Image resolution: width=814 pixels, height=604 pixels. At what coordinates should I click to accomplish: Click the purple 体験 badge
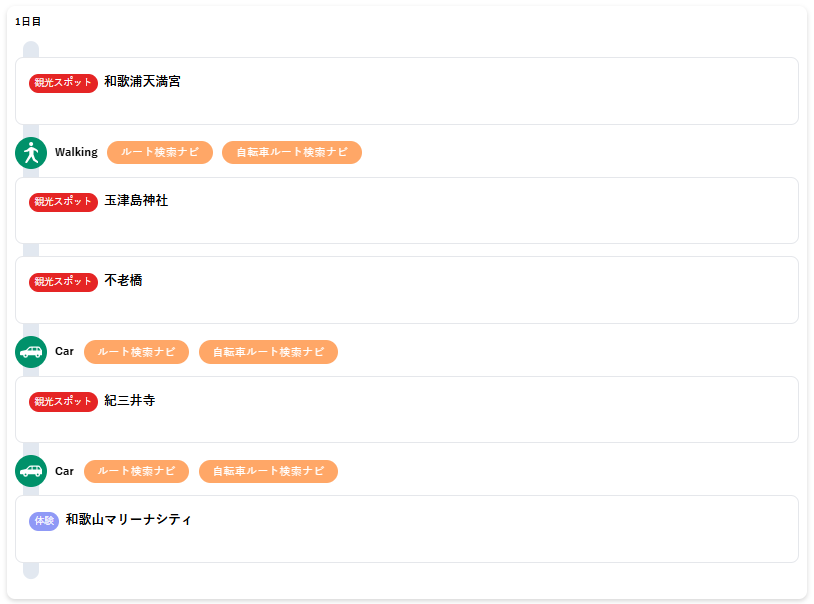pyautogui.click(x=44, y=521)
